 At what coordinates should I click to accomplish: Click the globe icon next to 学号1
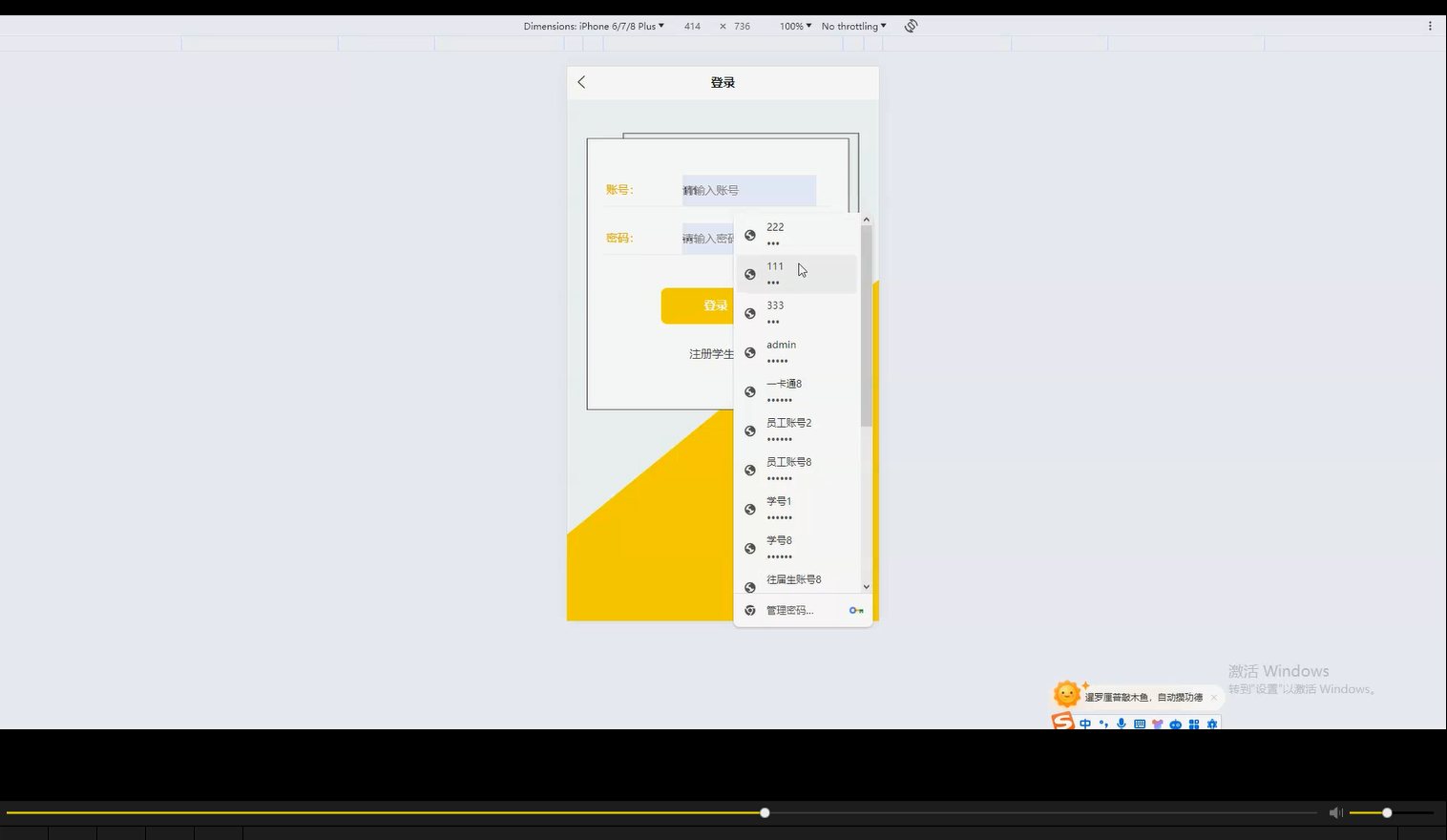(x=750, y=510)
